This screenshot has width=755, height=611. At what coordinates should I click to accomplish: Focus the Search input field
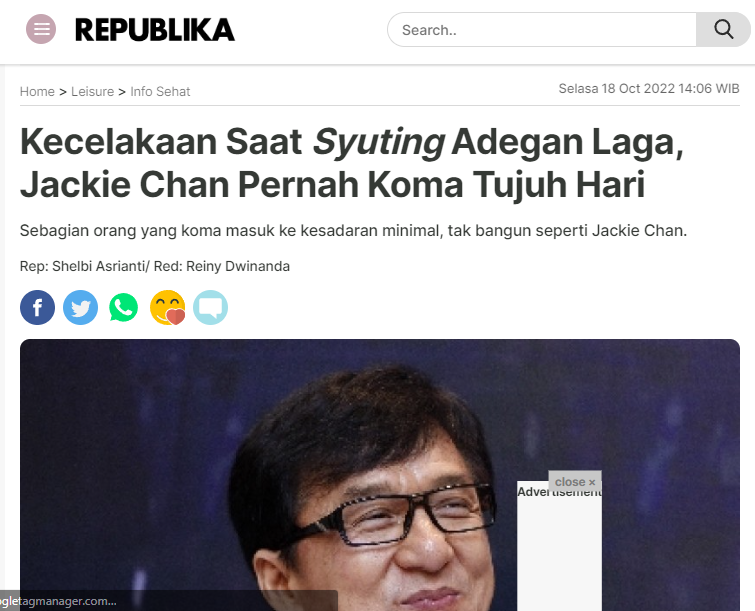(542, 30)
